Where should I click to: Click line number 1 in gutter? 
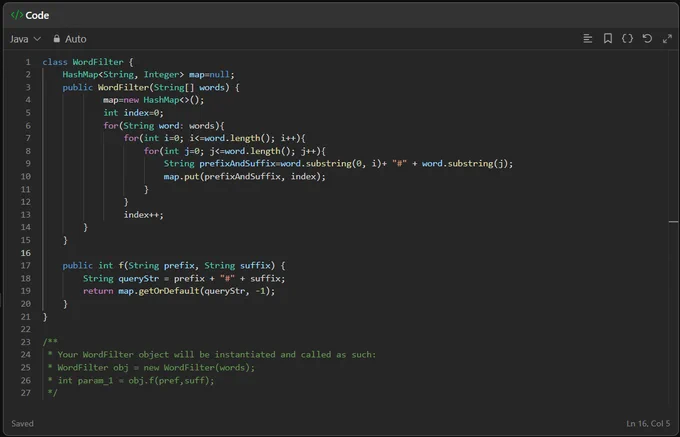(x=28, y=62)
